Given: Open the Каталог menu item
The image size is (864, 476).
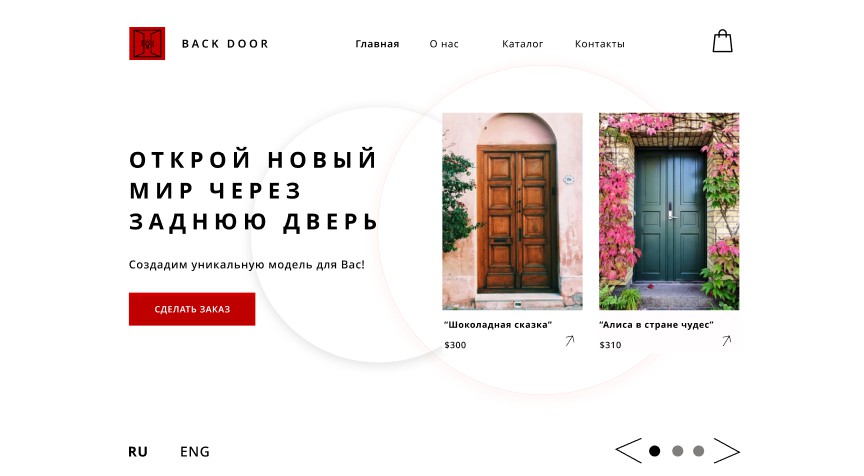Looking at the screenshot, I should coord(522,44).
